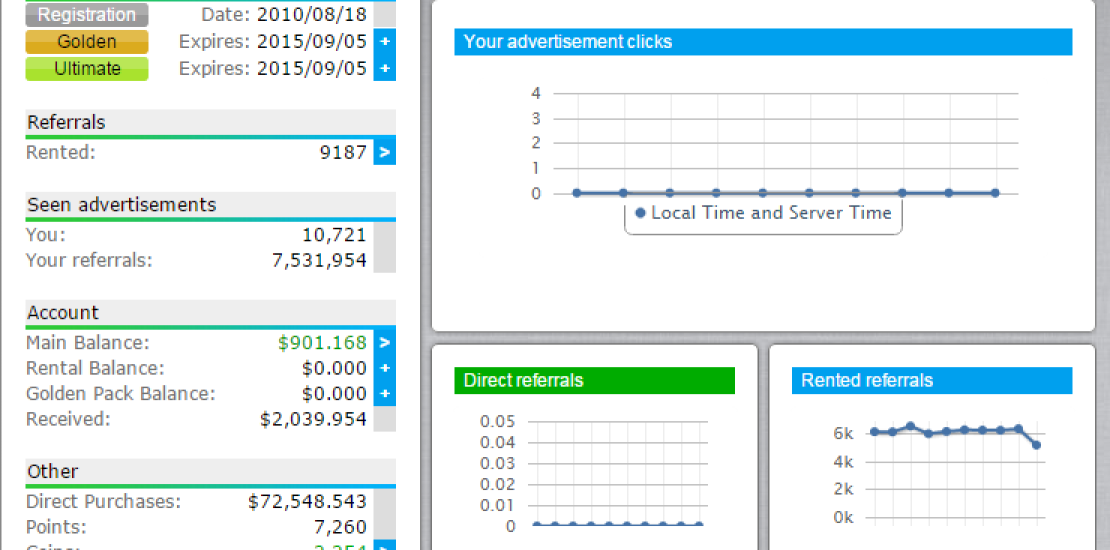Select the green Ultimate membership badge
This screenshot has width=1110, height=550.
pyautogui.click(x=87, y=69)
